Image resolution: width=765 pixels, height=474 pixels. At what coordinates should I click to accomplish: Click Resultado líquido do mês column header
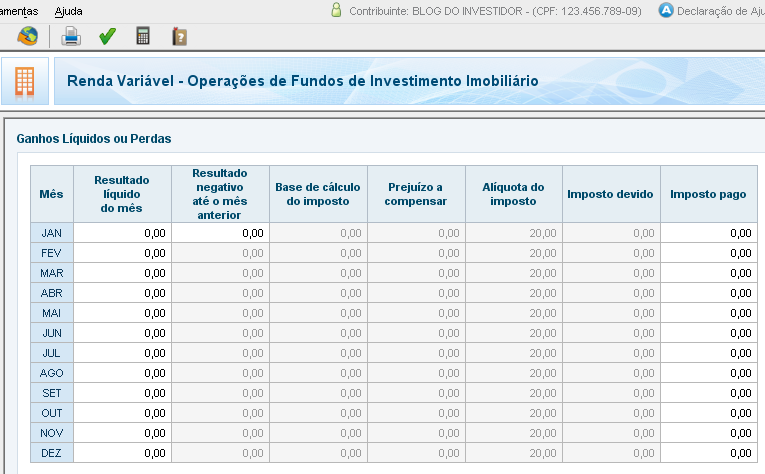pyautogui.click(x=122, y=194)
